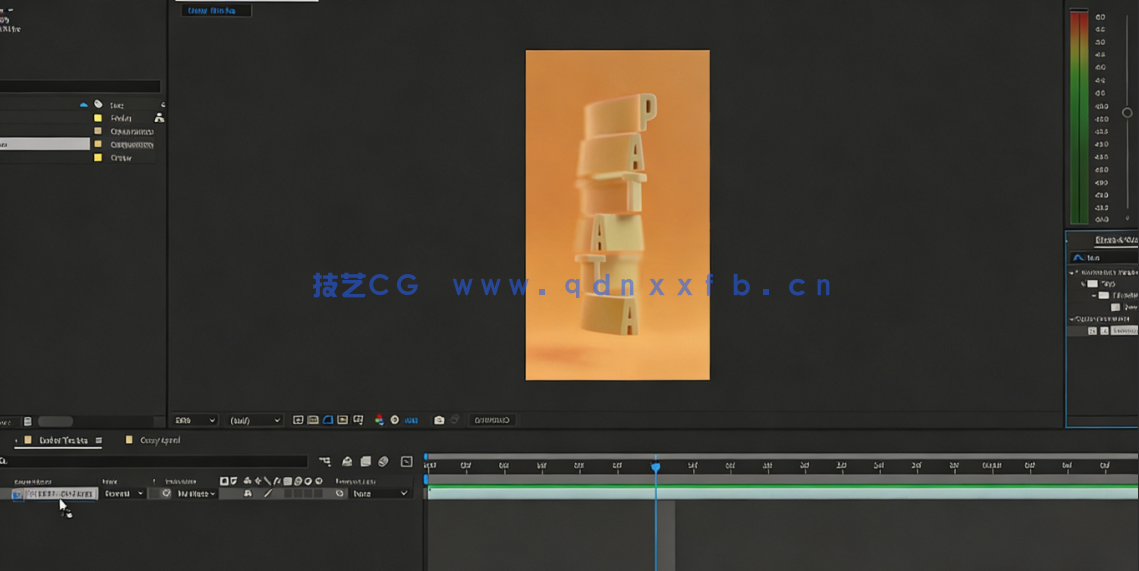Toggle the layer's preserve transparency checkbox
Viewport: 1139px width, 571px height.
pyautogui.click(x=154, y=493)
